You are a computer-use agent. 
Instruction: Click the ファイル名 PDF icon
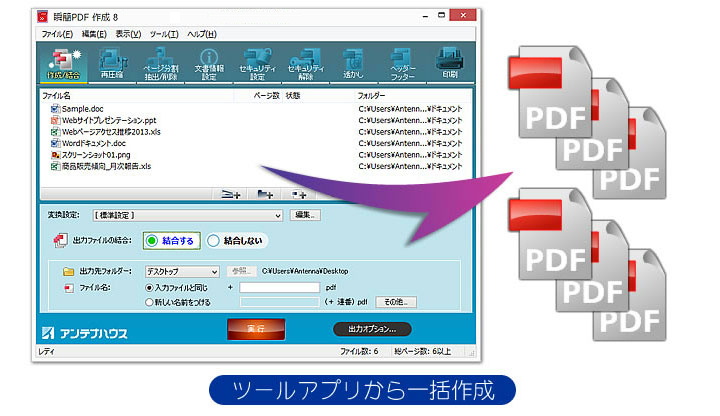(68, 288)
